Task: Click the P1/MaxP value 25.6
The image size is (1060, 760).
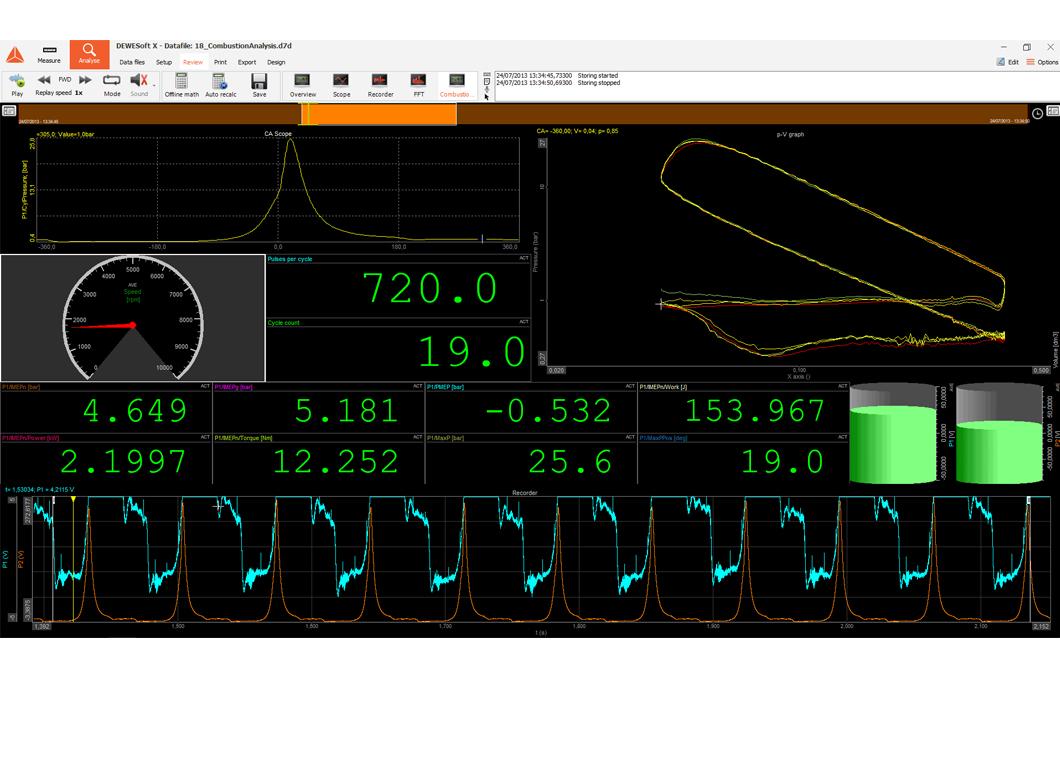Action: pyautogui.click(x=571, y=462)
